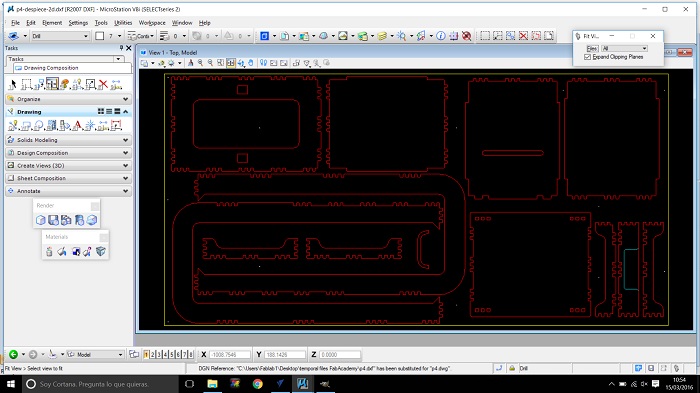Image resolution: width=700 pixels, height=393 pixels.
Task: Click the Pan View hand icon
Action: click(x=251, y=63)
